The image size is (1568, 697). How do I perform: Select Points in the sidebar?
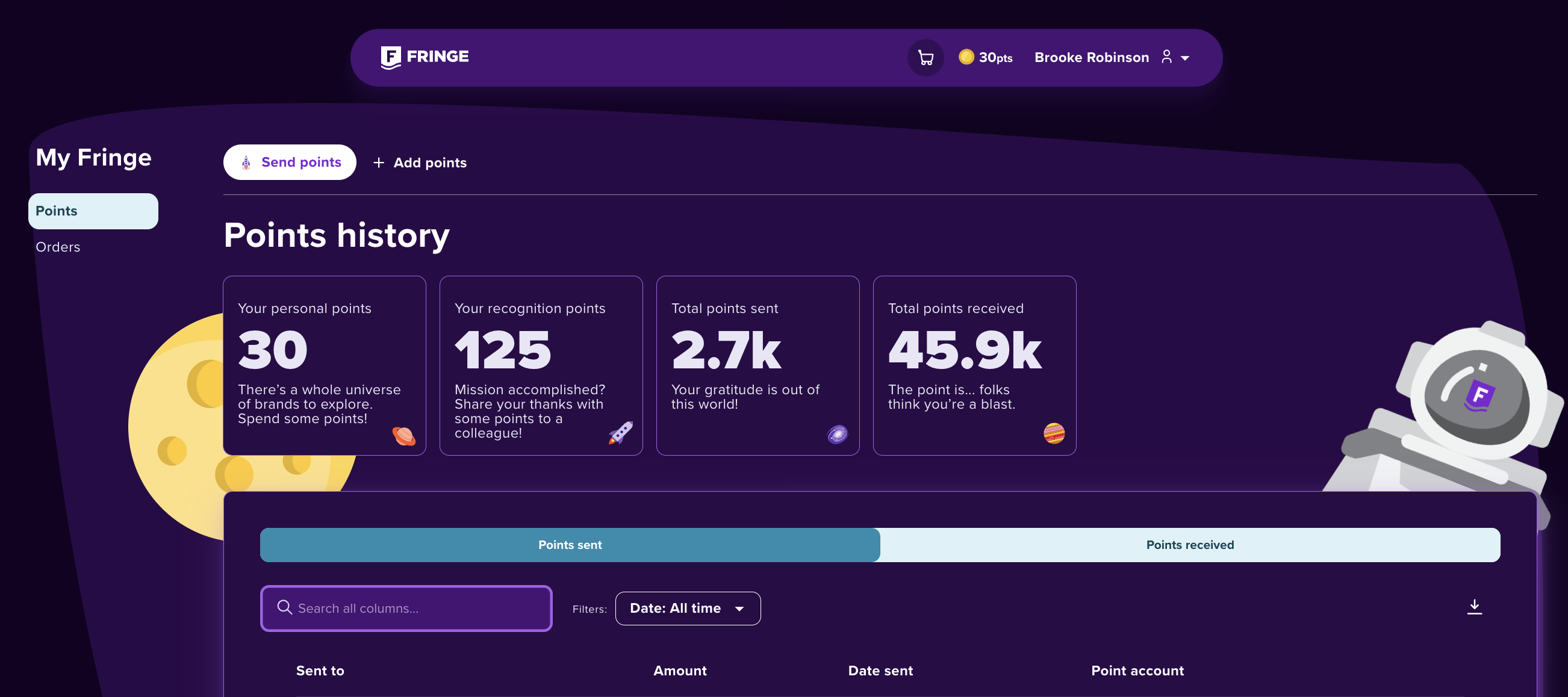(x=93, y=211)
